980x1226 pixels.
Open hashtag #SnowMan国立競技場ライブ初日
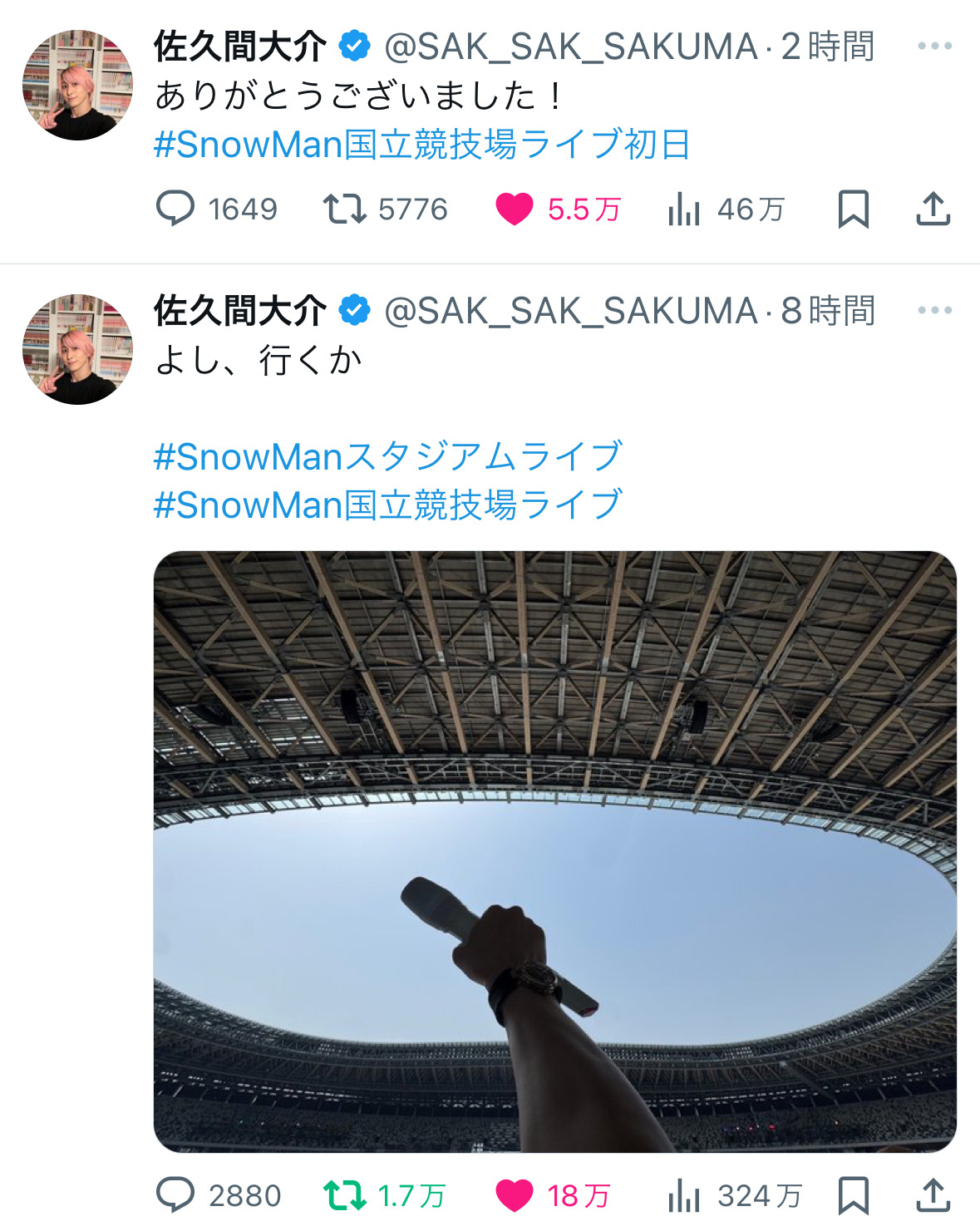pos(422,145)
